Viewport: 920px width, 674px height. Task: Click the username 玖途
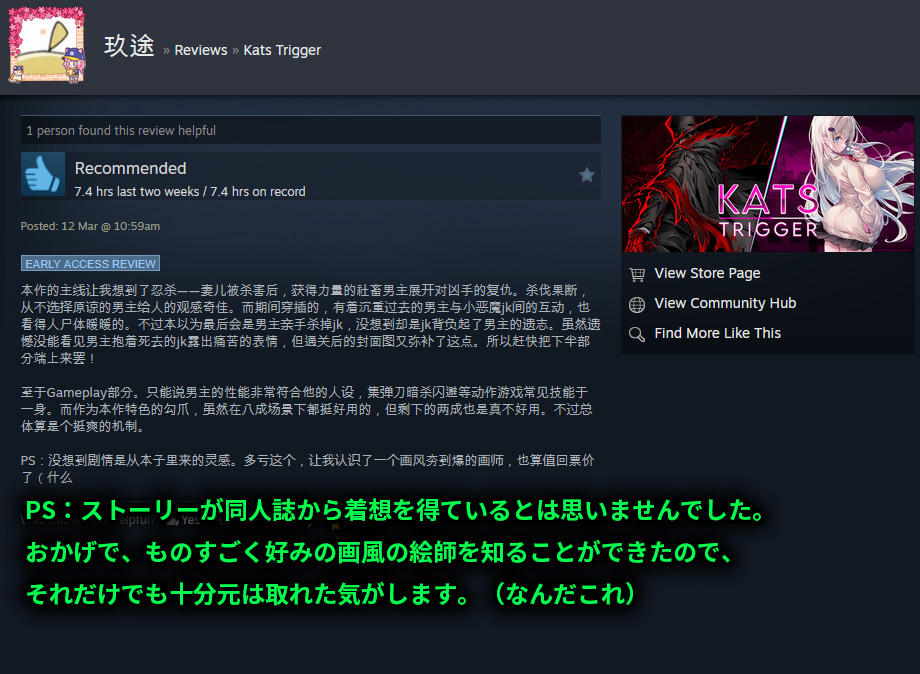coord(128,46)
